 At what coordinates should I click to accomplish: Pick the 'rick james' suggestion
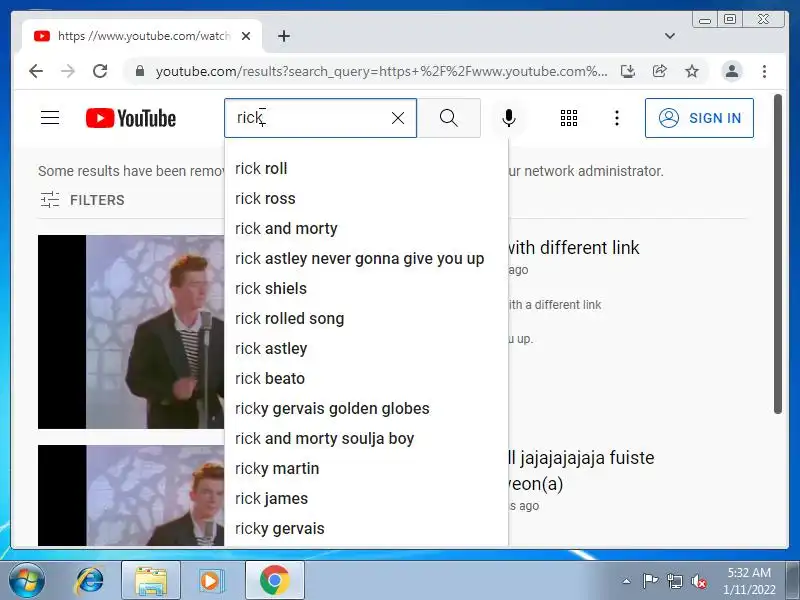pyautogui.click(x=366, y=498)
